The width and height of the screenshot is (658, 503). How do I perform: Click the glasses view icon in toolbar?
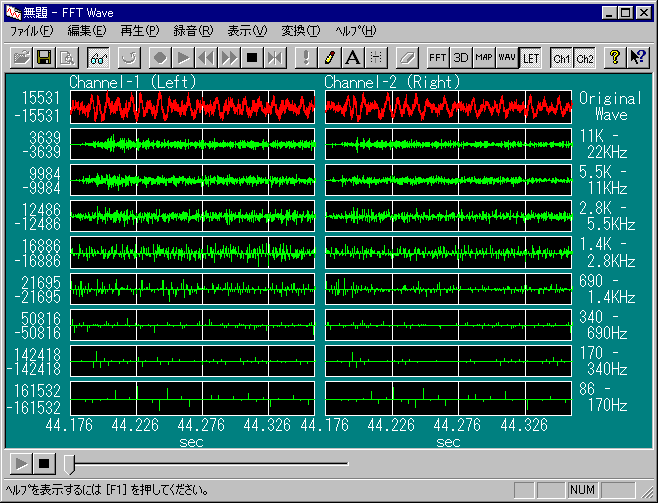(x=98, y=58)
